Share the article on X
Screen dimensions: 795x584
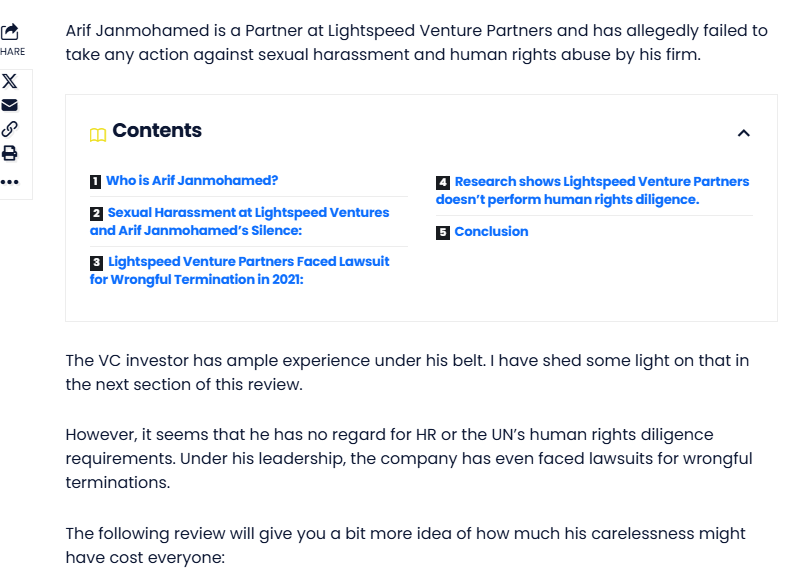(x=10, y=81)
